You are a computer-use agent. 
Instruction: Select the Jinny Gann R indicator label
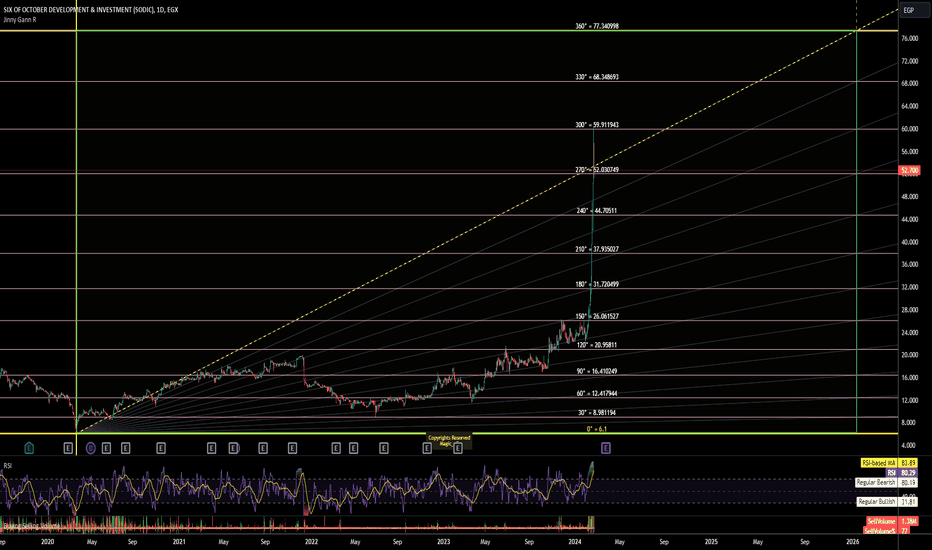[20, 20]
